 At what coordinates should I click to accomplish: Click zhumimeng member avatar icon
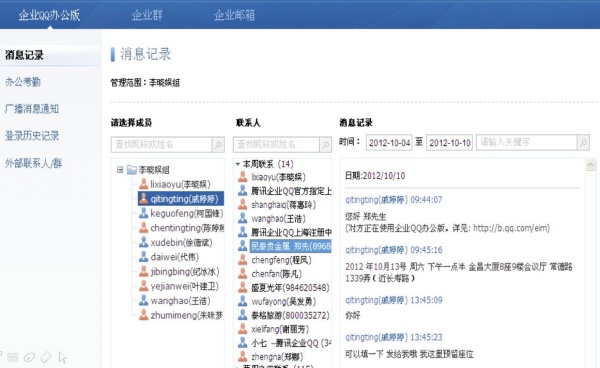click(143, 315)
